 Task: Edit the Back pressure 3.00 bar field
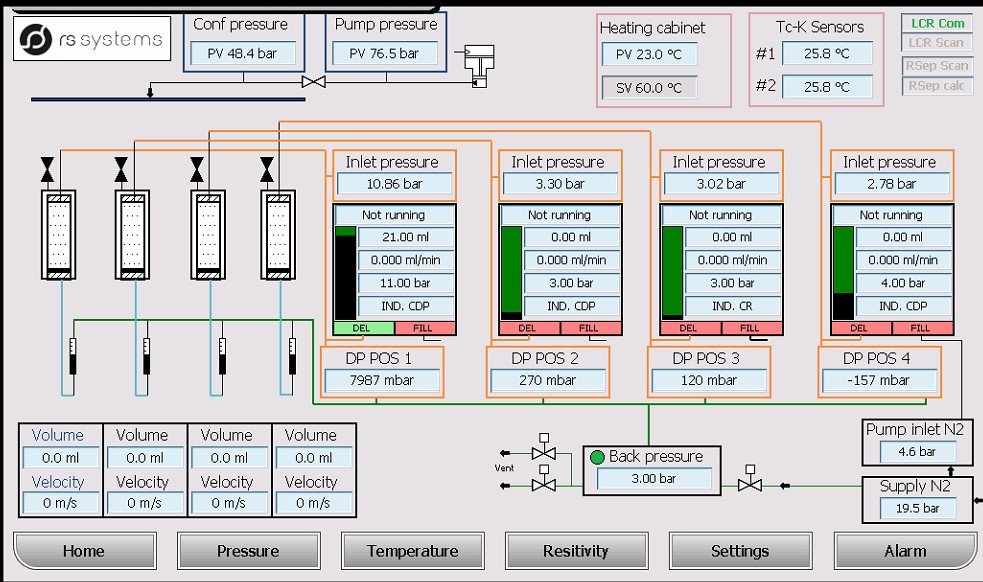coord(654,479)
